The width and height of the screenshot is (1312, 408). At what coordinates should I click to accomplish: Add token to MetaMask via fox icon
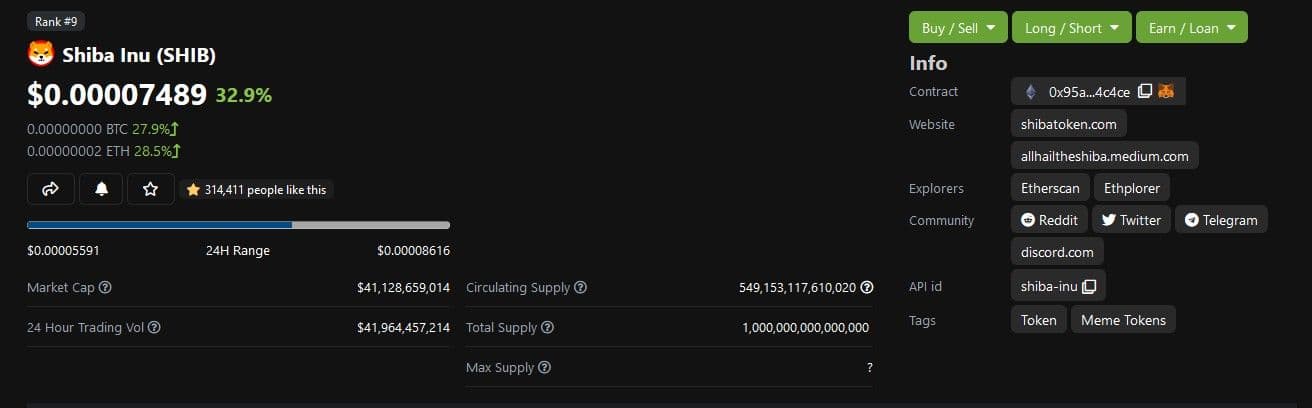(1166, 92)
